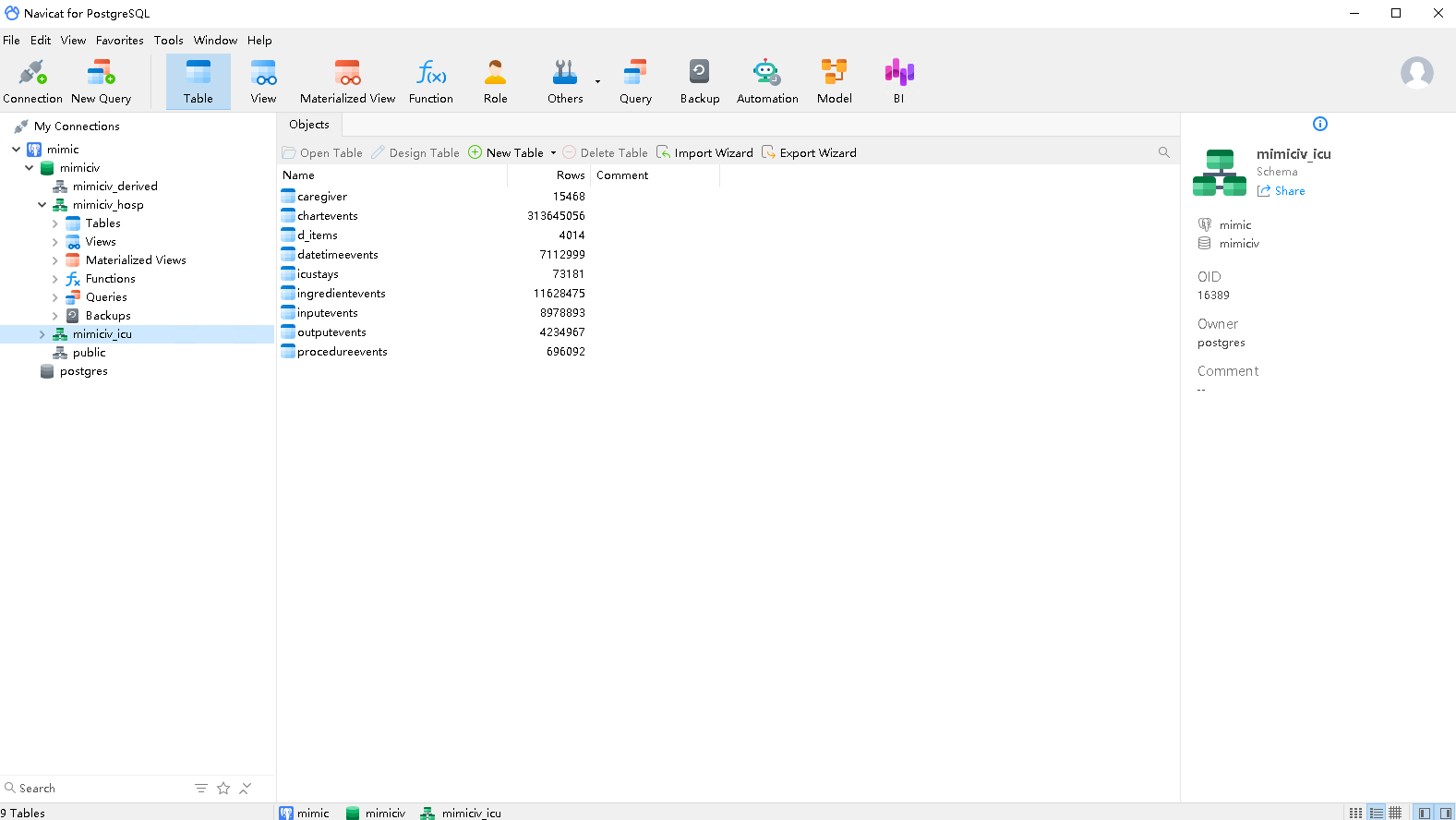Click the Share link
The image size is (1456, 820).
[x=1289, y=191]
